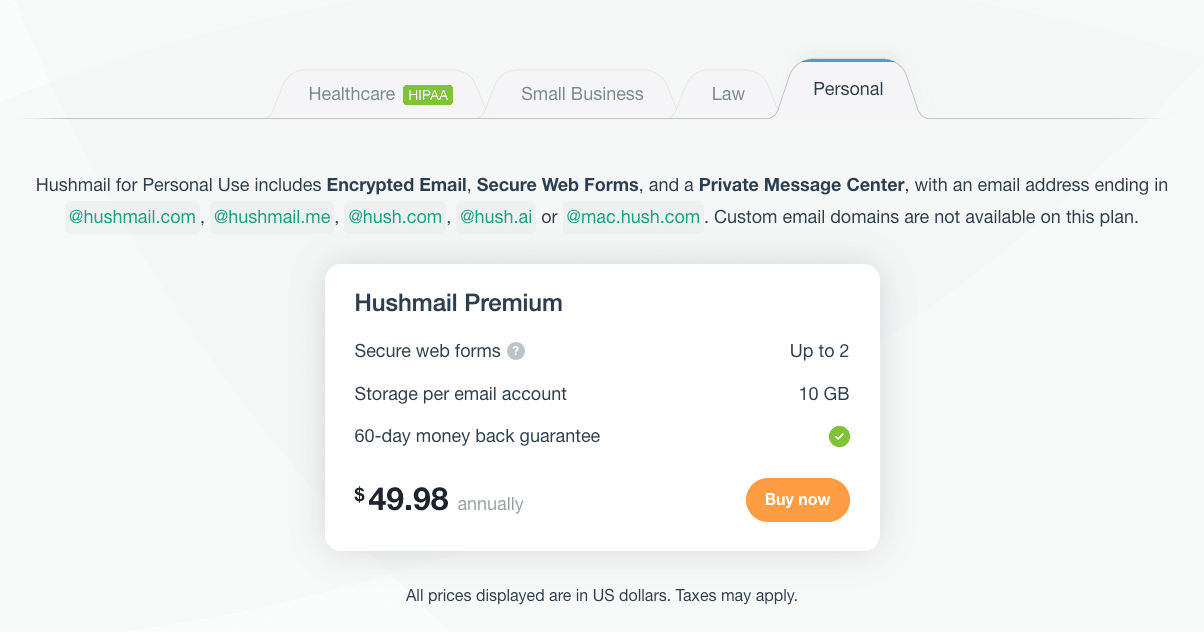The image size is (1204, 632).
Task: Click the @hush.com domain tag
Action: point(395,217)
